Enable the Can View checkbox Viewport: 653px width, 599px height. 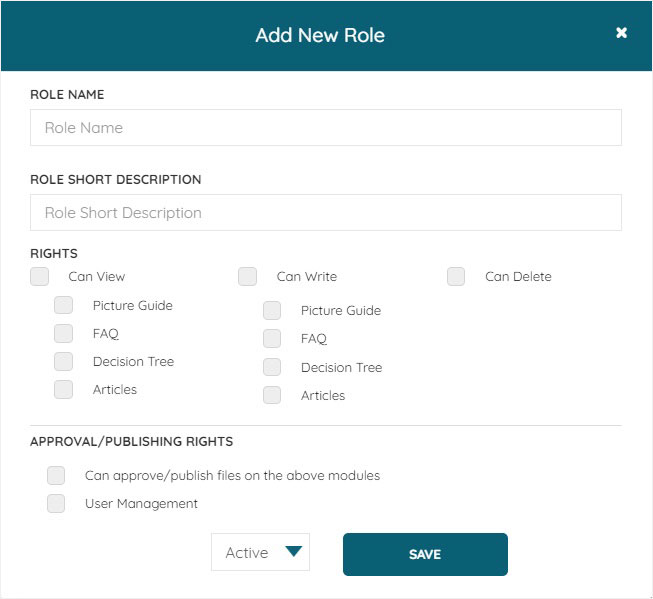pos(40,277)
